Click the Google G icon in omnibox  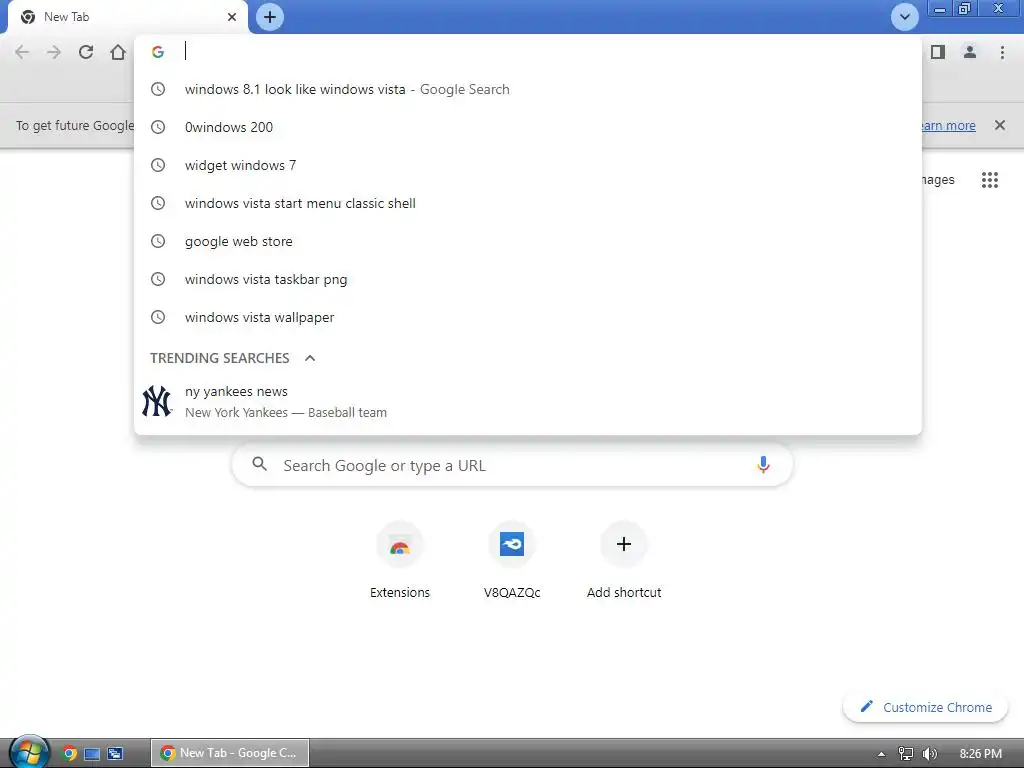[x=157, y=52]
